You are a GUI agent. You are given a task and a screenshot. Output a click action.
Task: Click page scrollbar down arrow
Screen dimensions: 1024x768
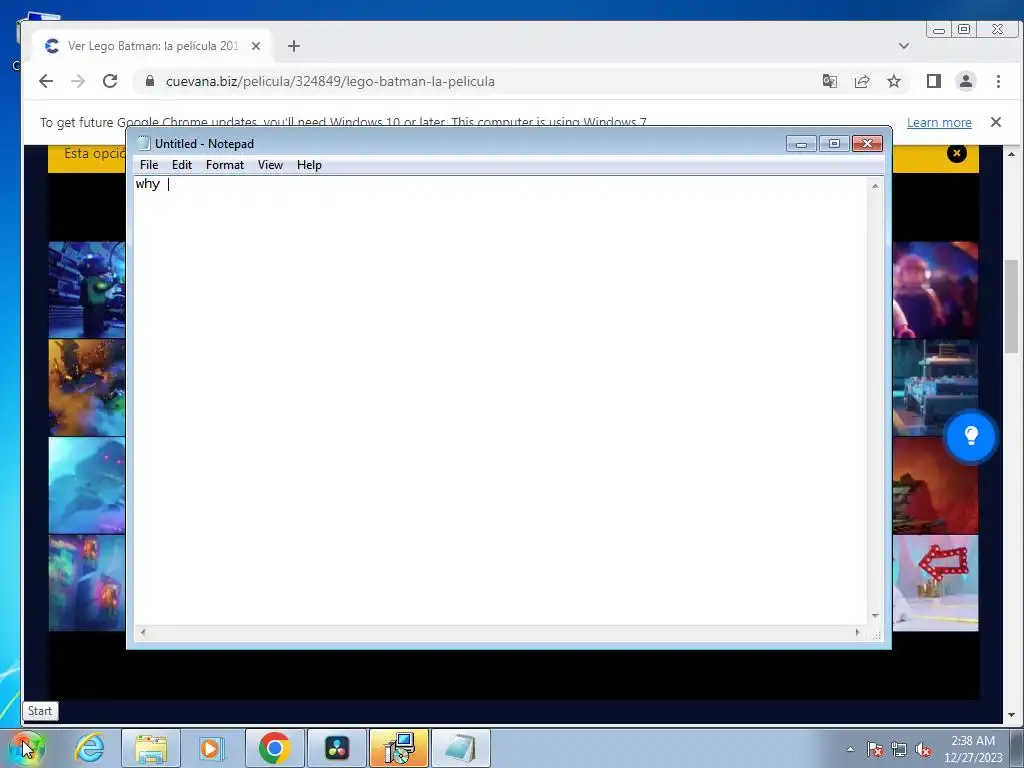(1011, 714)
